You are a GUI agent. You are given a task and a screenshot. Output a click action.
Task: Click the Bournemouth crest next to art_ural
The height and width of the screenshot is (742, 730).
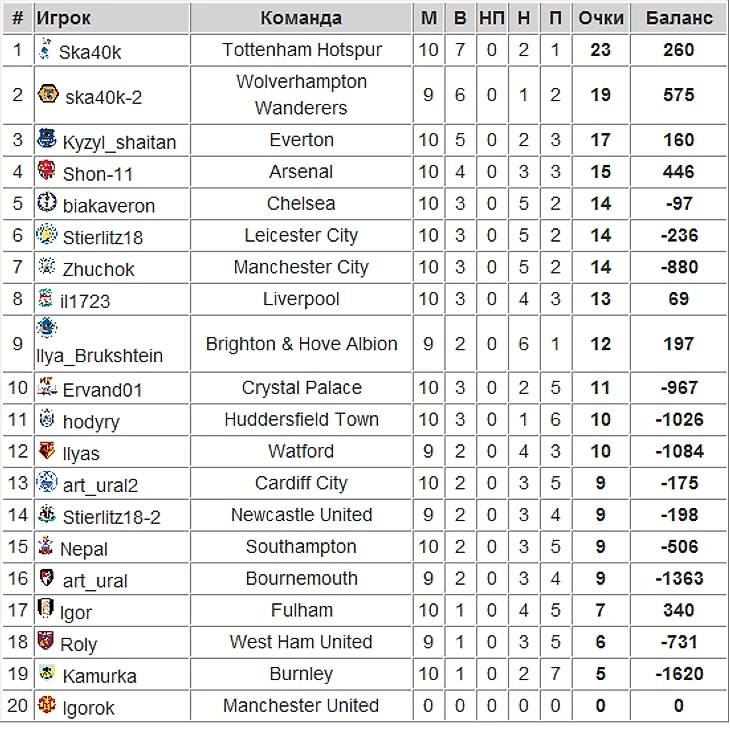click(x=46, y=577)
